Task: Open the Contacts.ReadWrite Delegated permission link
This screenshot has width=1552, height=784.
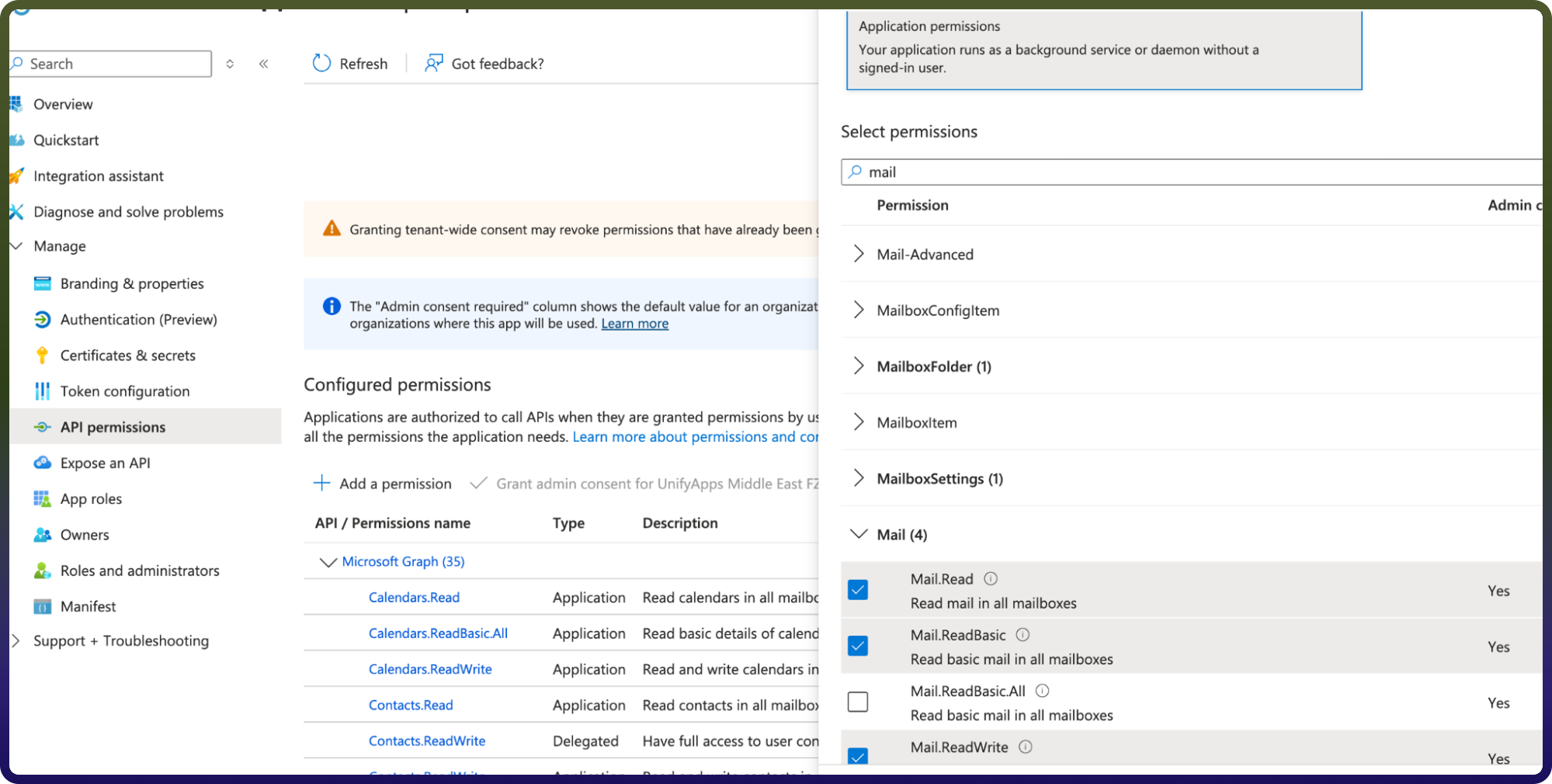Action: [x=427, y=741]
